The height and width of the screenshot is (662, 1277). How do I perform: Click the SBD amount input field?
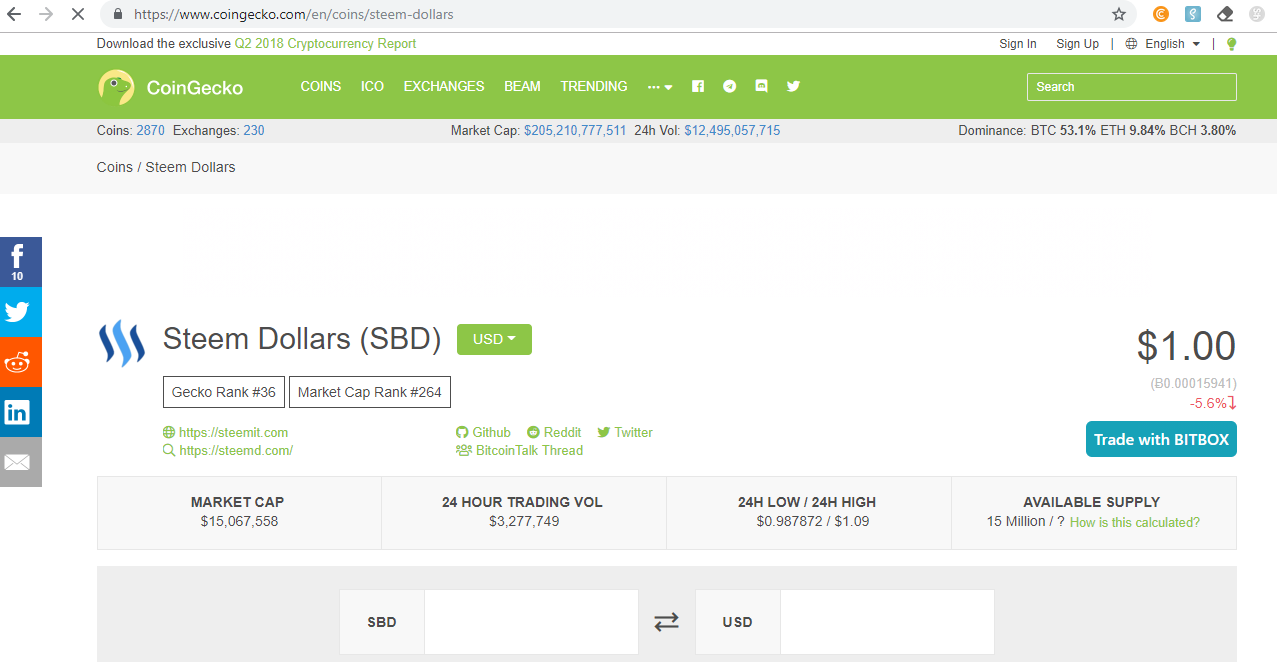tap(531, 622)
